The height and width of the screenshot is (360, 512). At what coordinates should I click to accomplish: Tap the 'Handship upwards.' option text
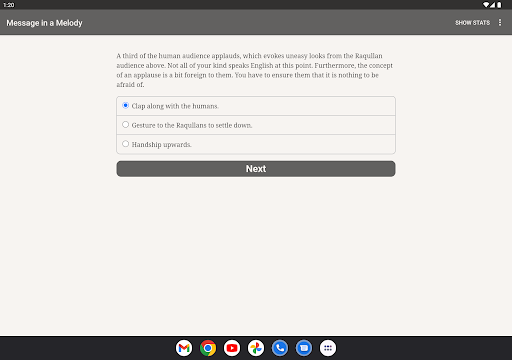click(x=161, y=145)
